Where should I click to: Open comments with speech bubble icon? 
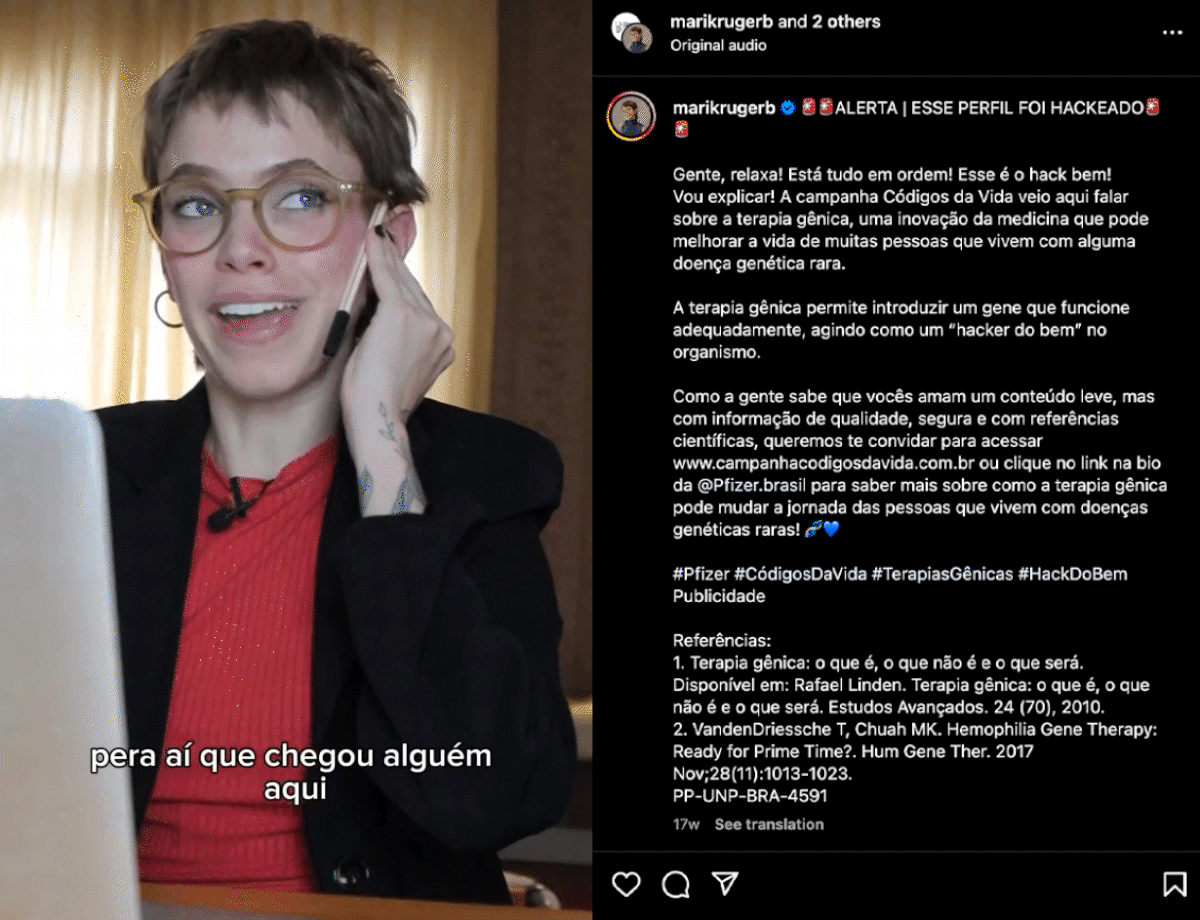pyautogui.click(x=676, y=884)
